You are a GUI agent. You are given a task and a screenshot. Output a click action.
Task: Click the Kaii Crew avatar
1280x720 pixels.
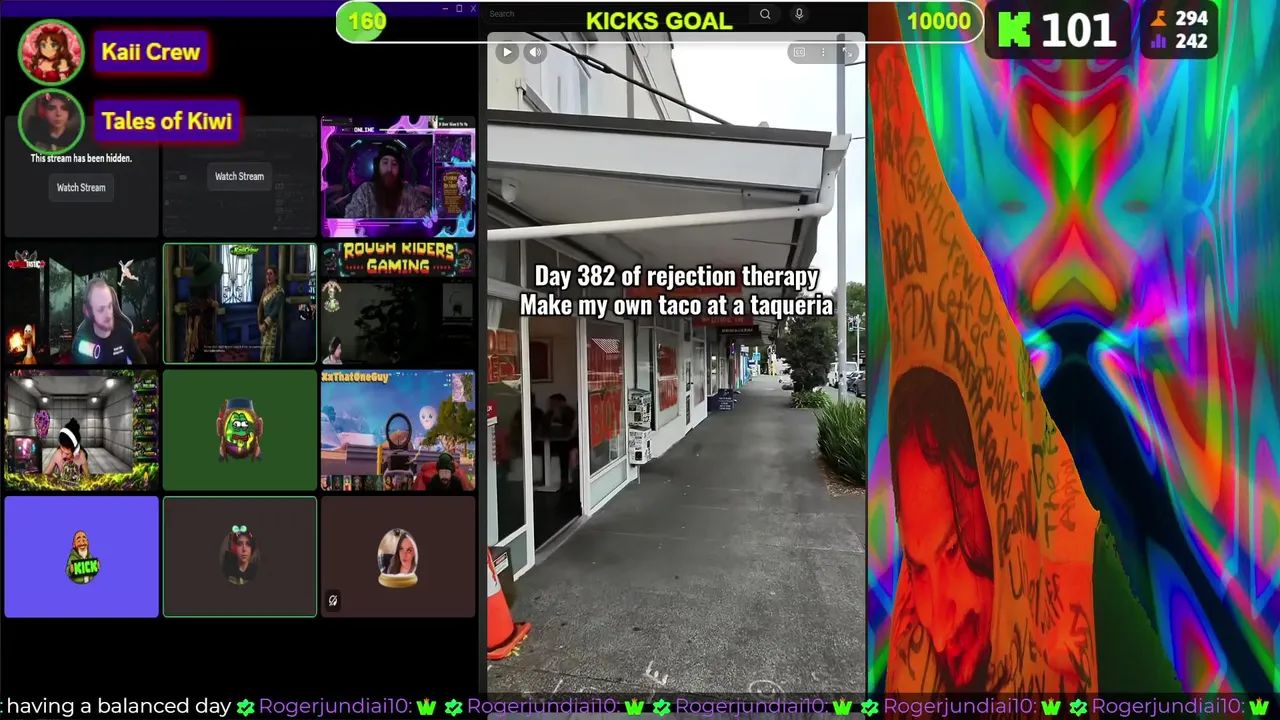pyautogui.click(x=51, y=52)
